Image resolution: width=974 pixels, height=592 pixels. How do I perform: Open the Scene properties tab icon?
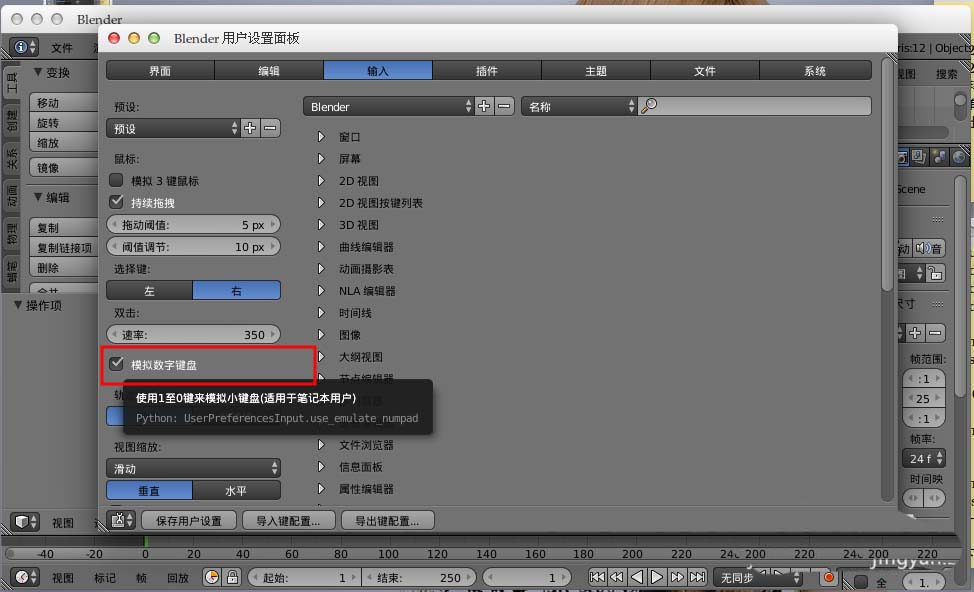939,157
